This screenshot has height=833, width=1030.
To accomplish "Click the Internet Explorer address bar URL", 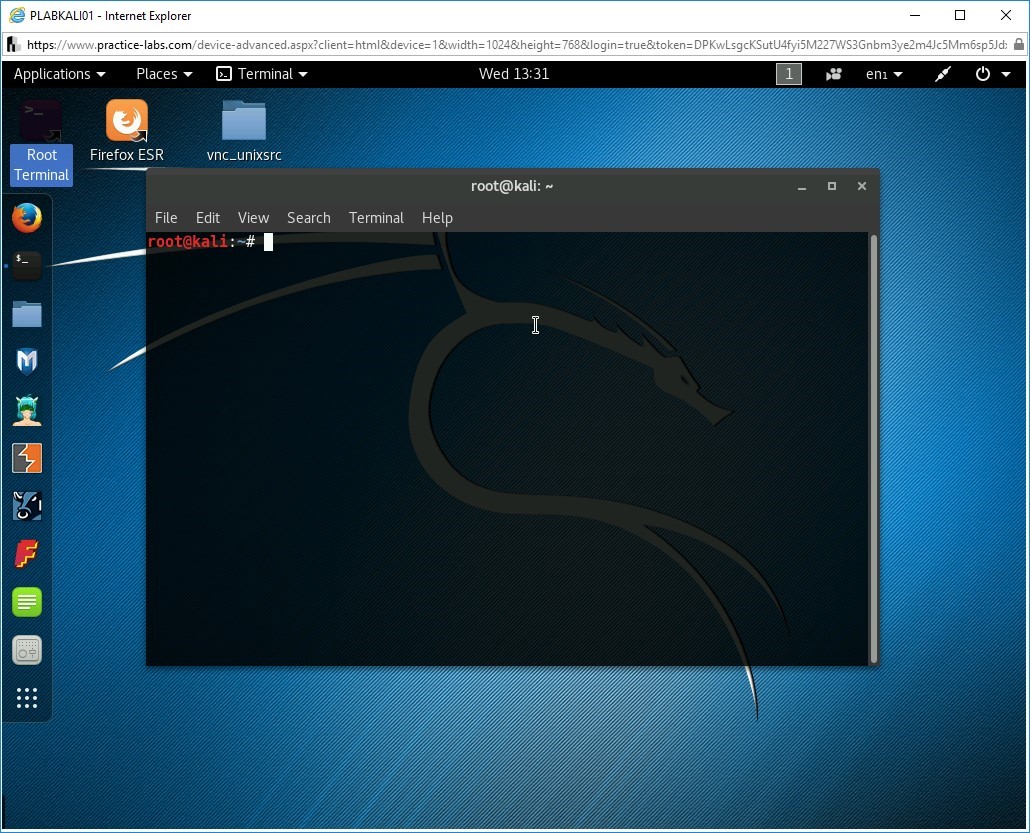I will click(516, 45).
